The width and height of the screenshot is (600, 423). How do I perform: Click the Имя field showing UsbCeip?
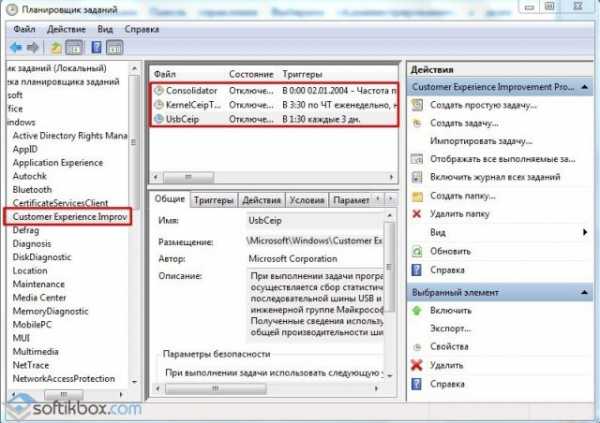[315, 220]
